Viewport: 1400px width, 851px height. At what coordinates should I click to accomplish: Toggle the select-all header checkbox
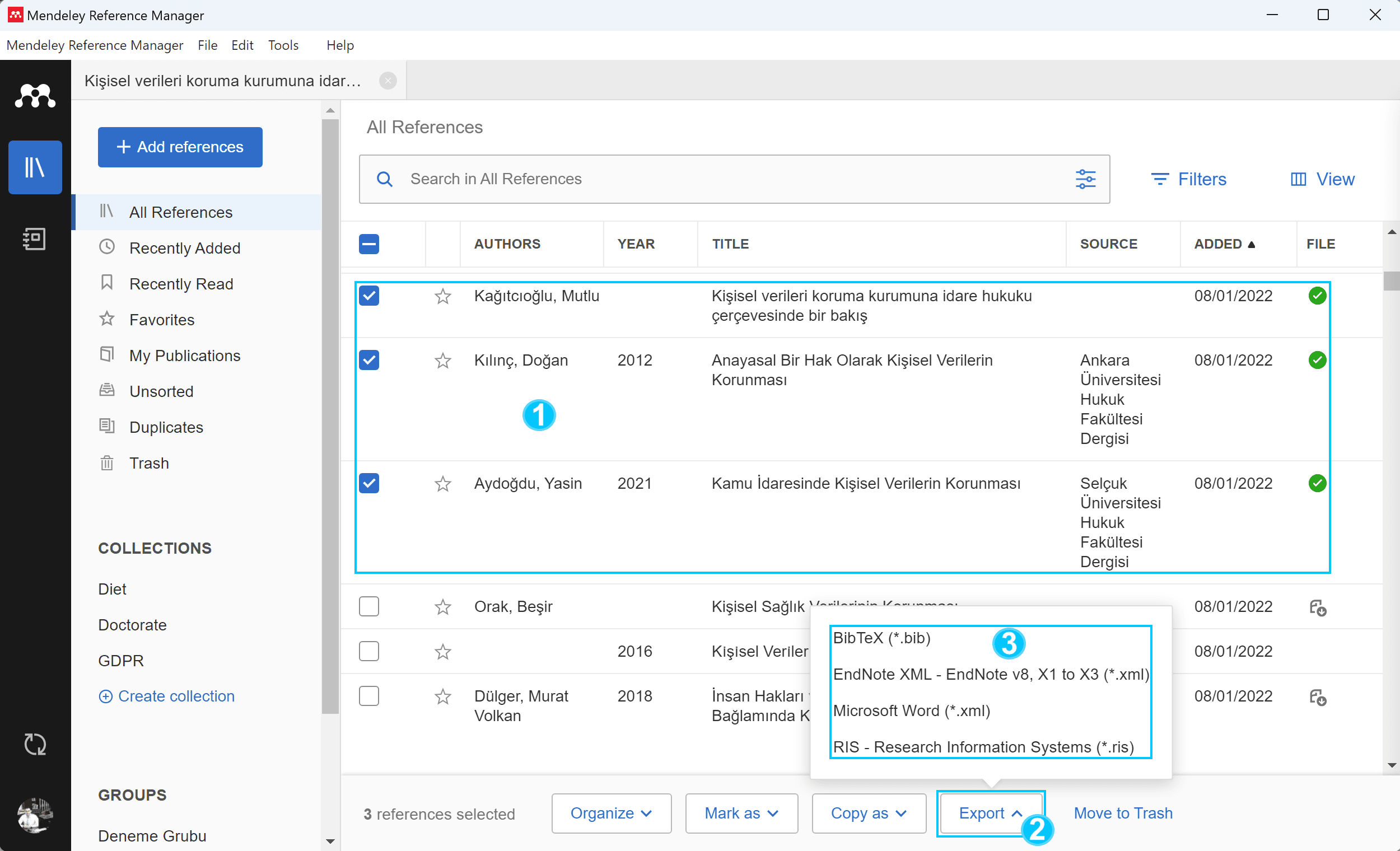368,244
